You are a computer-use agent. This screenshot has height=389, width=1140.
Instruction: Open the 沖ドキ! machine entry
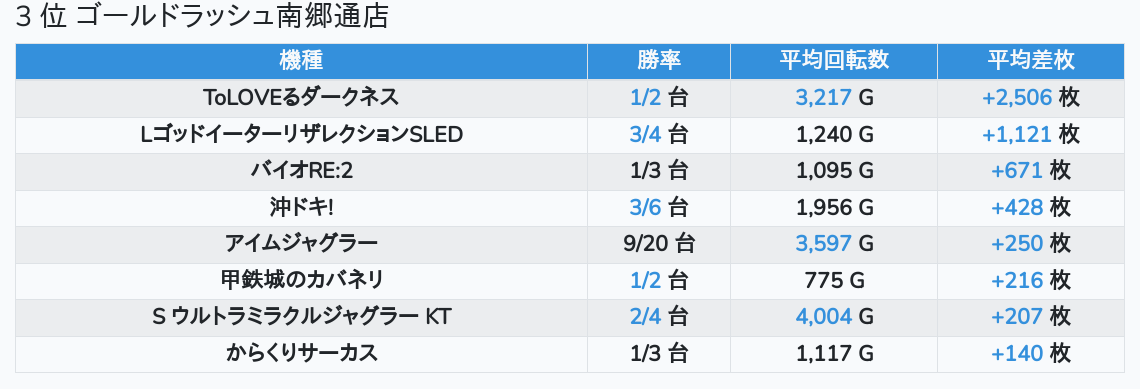(x=301, y=207)
